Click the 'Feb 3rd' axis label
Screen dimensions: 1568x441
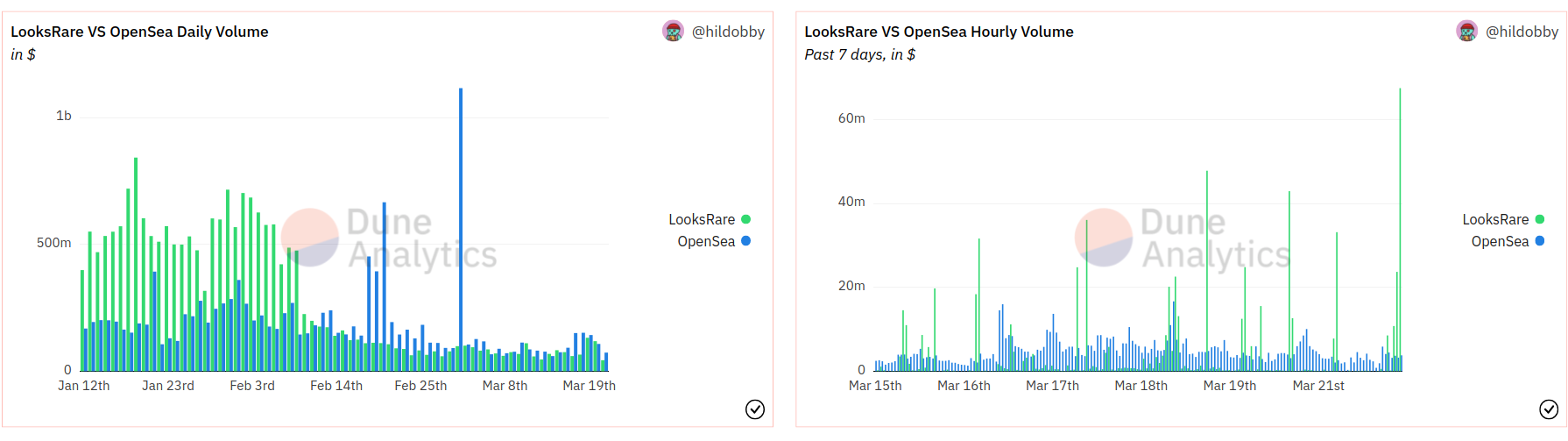click(252, 386)
